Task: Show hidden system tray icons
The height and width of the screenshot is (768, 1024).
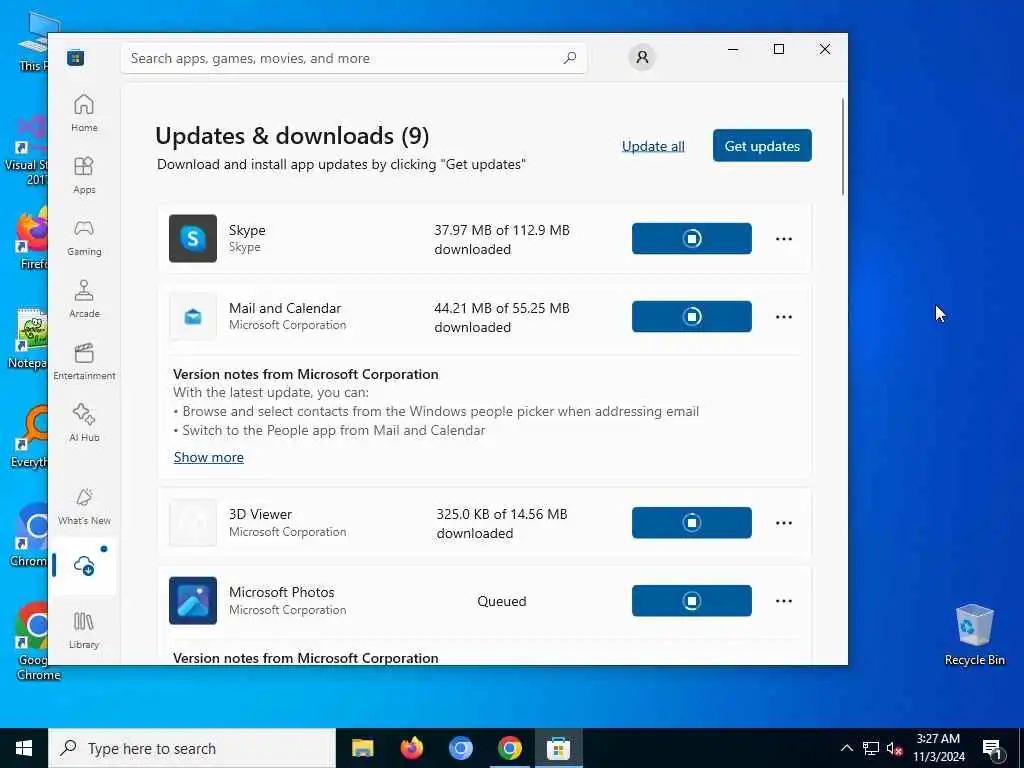Action: [x=846, y=748]
